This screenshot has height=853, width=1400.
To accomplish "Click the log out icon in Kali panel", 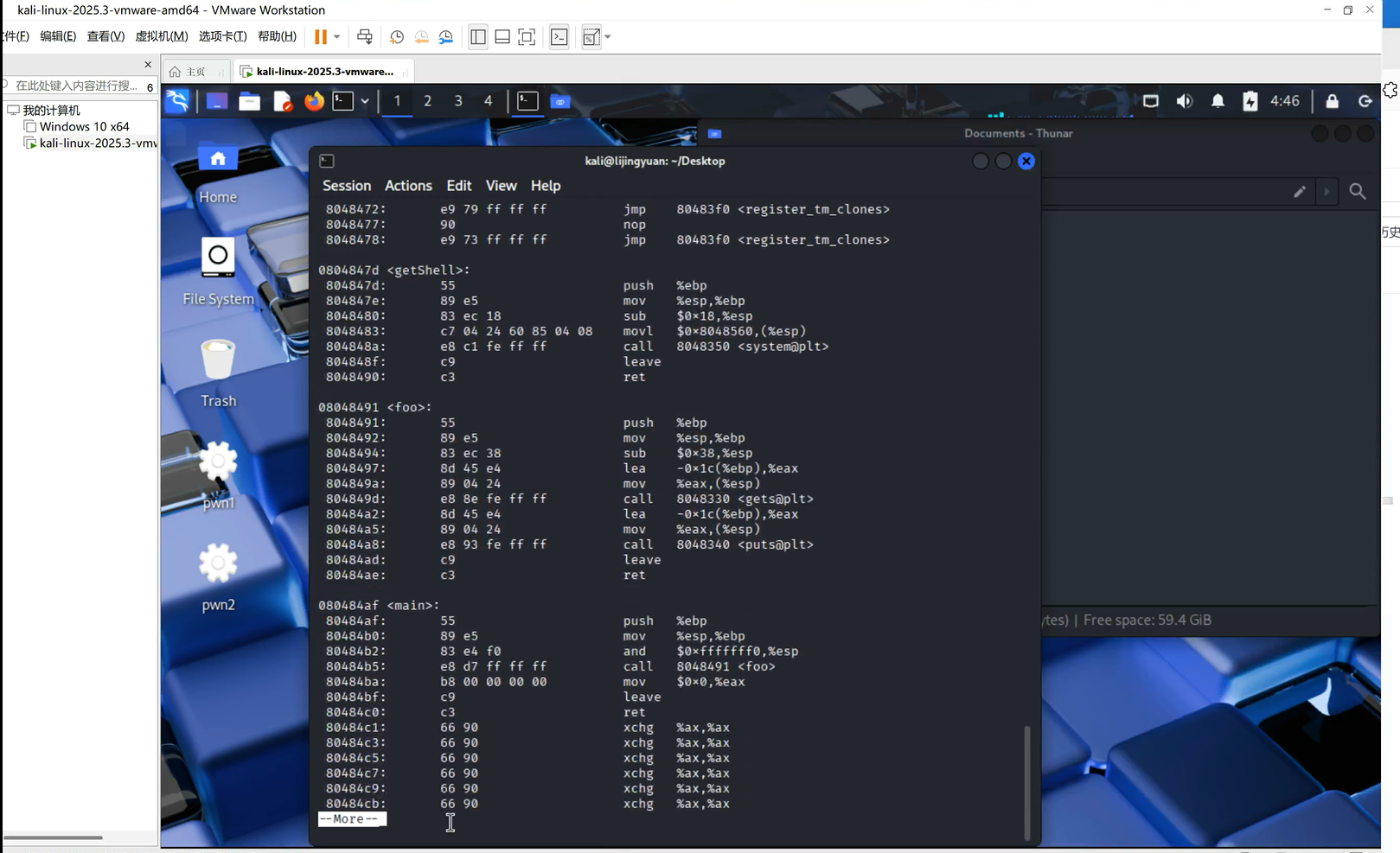I will click(x=1365, y=101).
